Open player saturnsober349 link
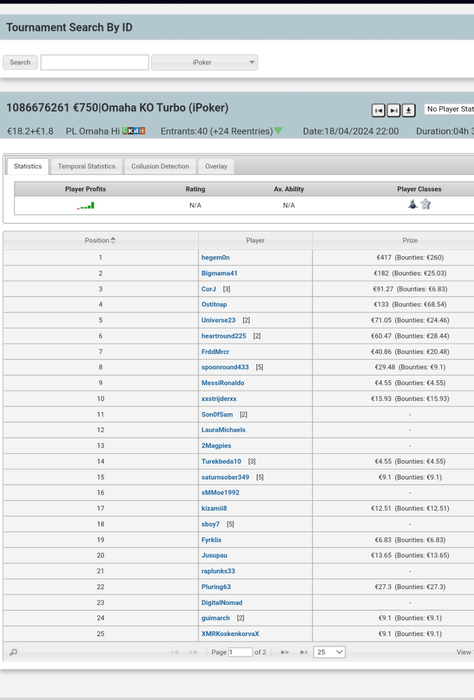Image resolution: width=474 pixels, height=700 pixels. click(x=225, y=477)
